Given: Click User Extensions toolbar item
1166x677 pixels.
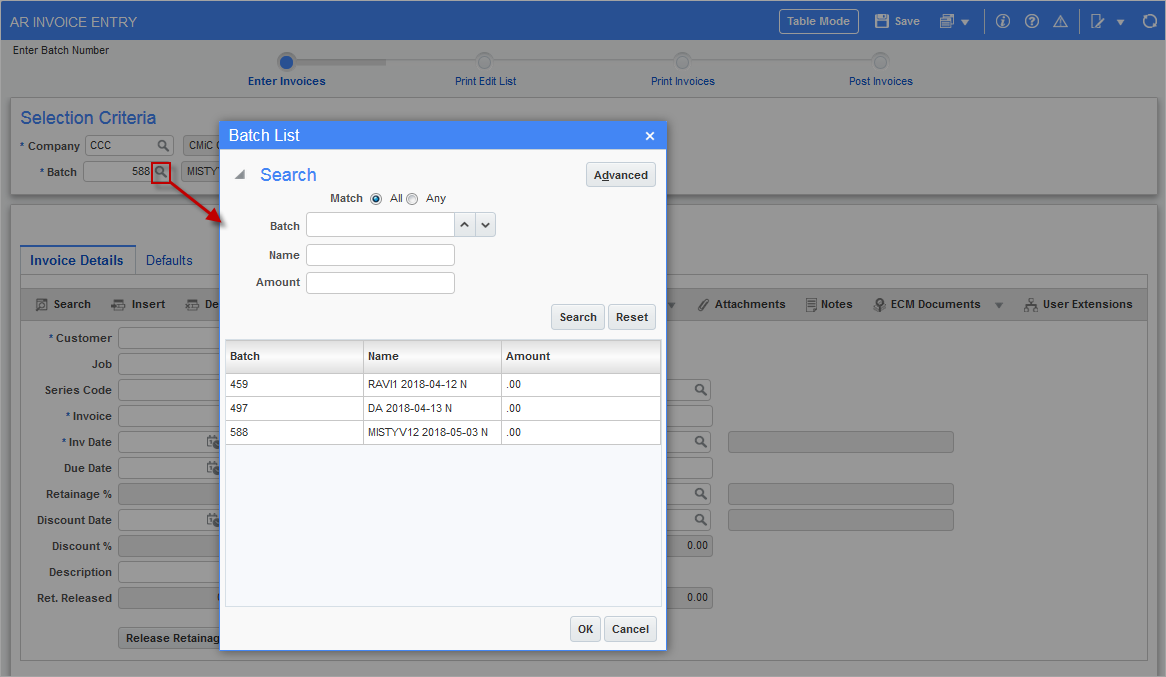Looking at the screenshot, I should [1078, 304].
